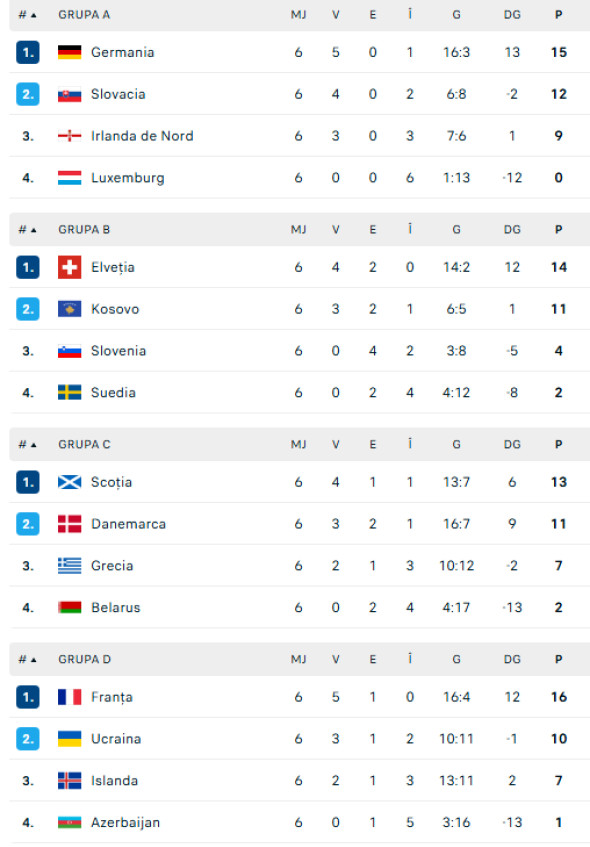Sort Grupa B by the MJ column
This screenshot has width=590, height=847.
(x=298, y=229)
